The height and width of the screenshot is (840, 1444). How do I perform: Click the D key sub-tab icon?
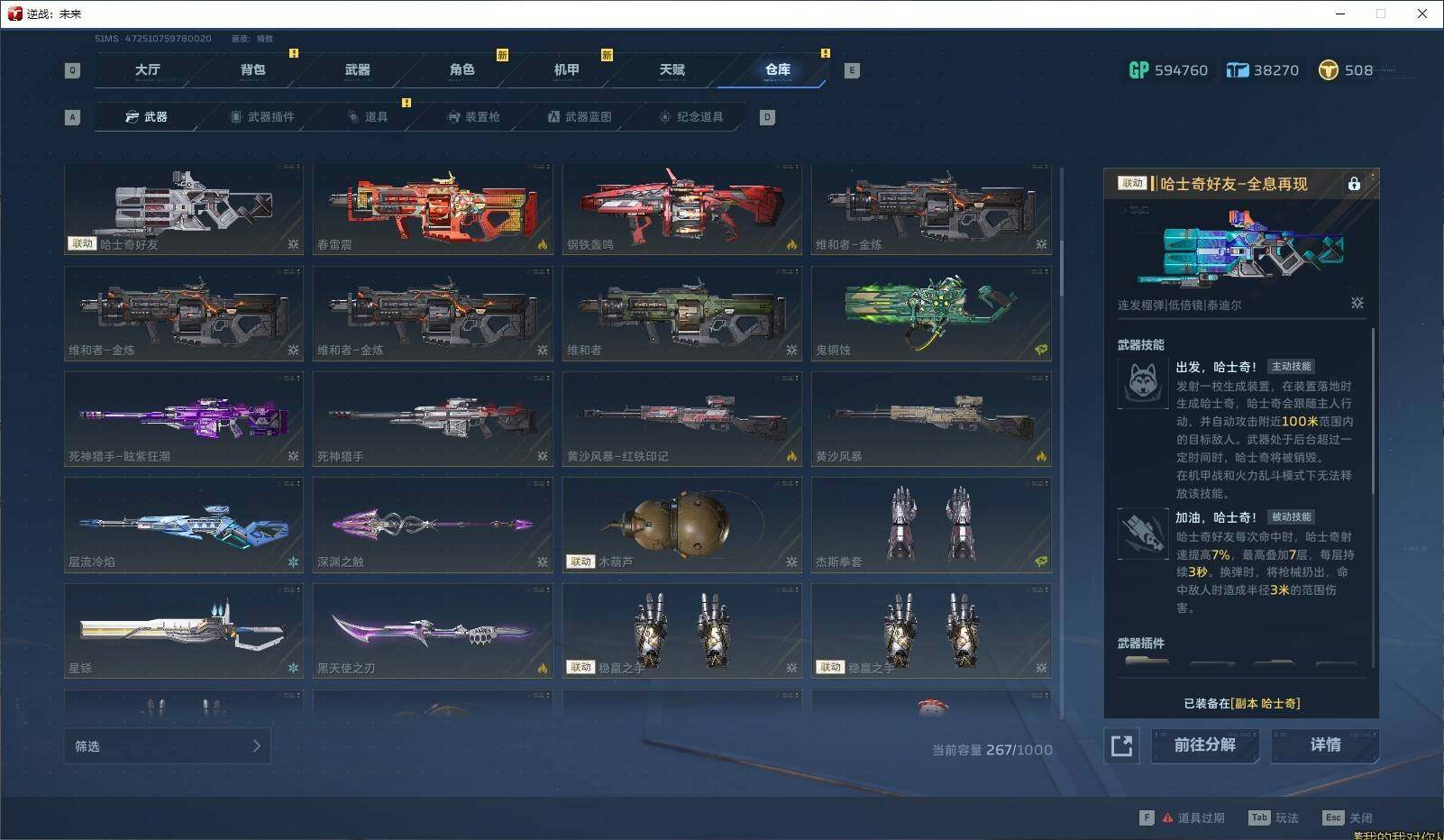(767, 117)
